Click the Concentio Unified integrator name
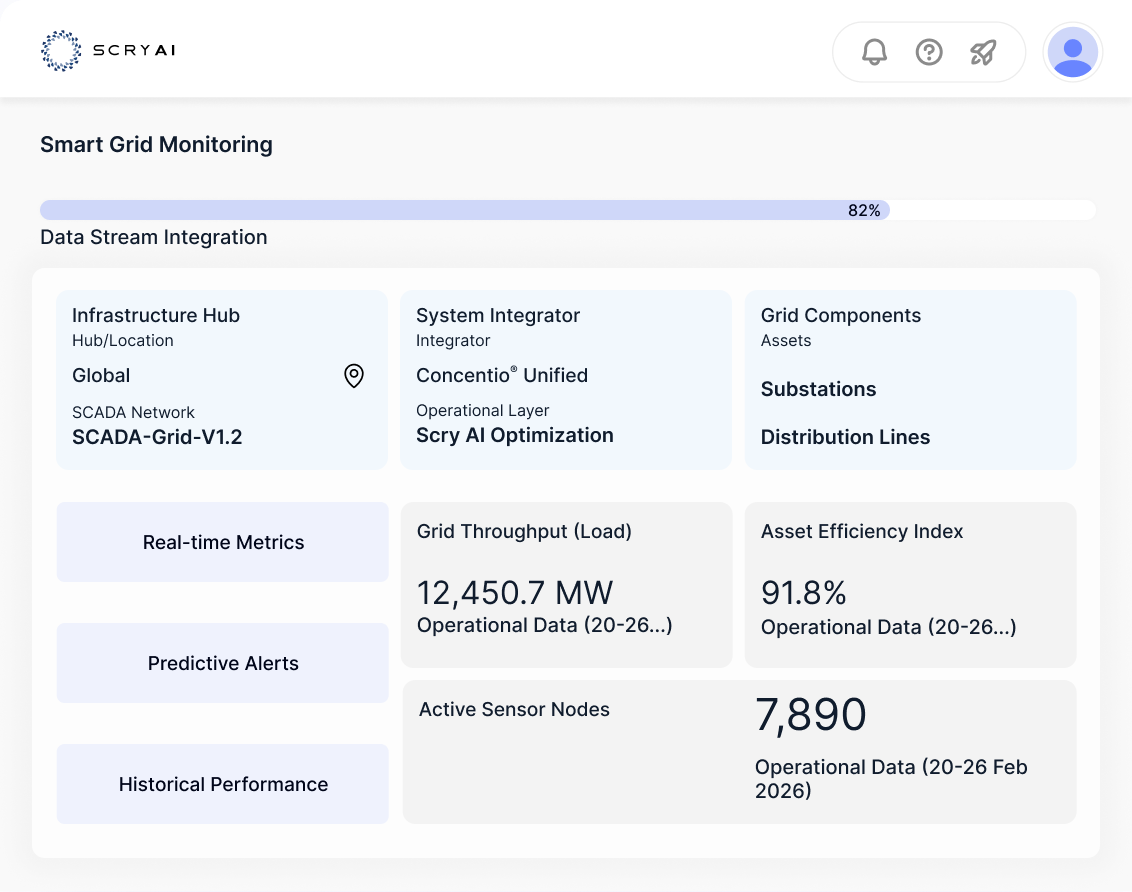The image size is (1132, 892). (502, 375)
